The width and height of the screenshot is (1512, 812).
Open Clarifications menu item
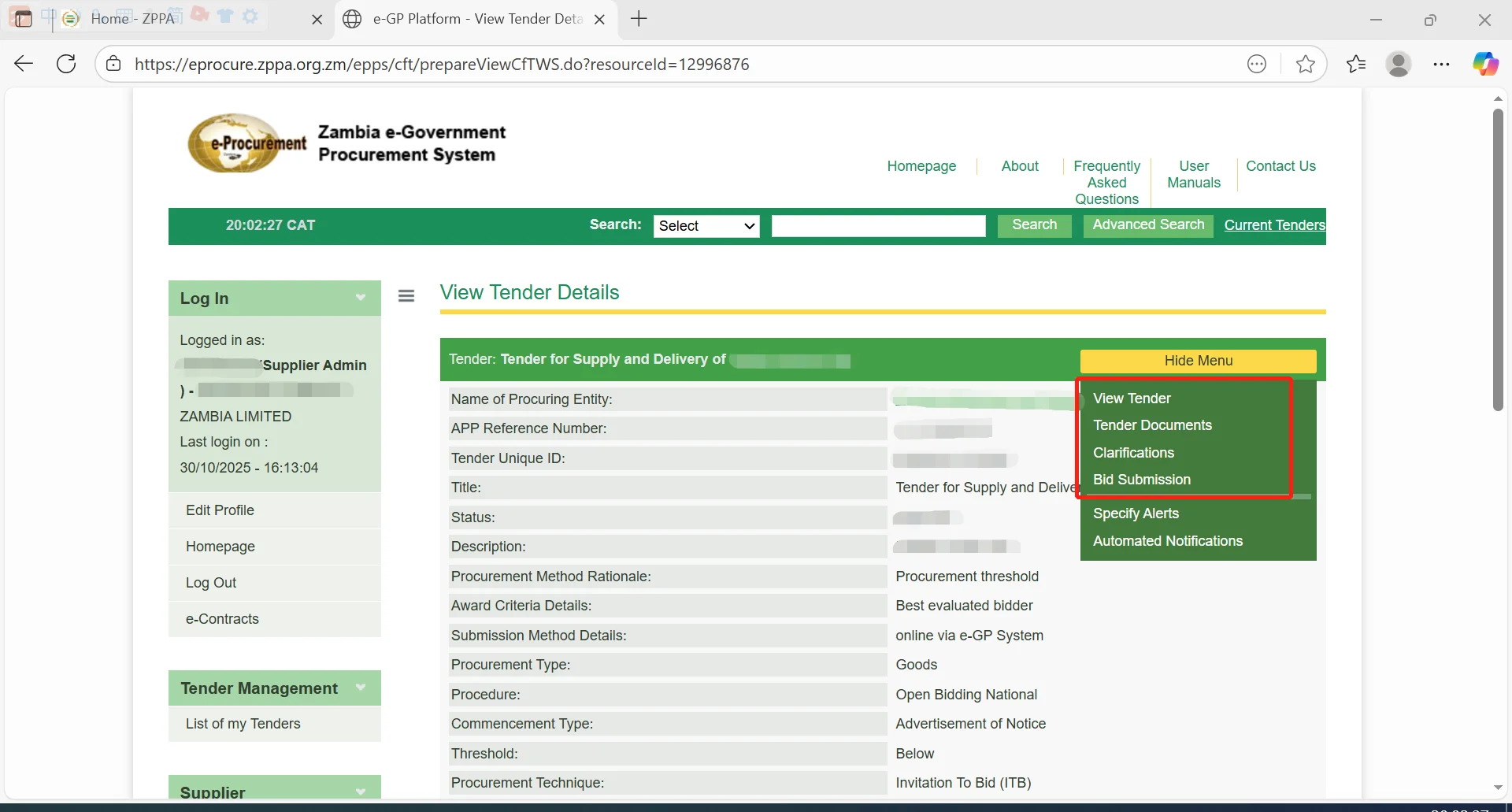[1133, 453]
